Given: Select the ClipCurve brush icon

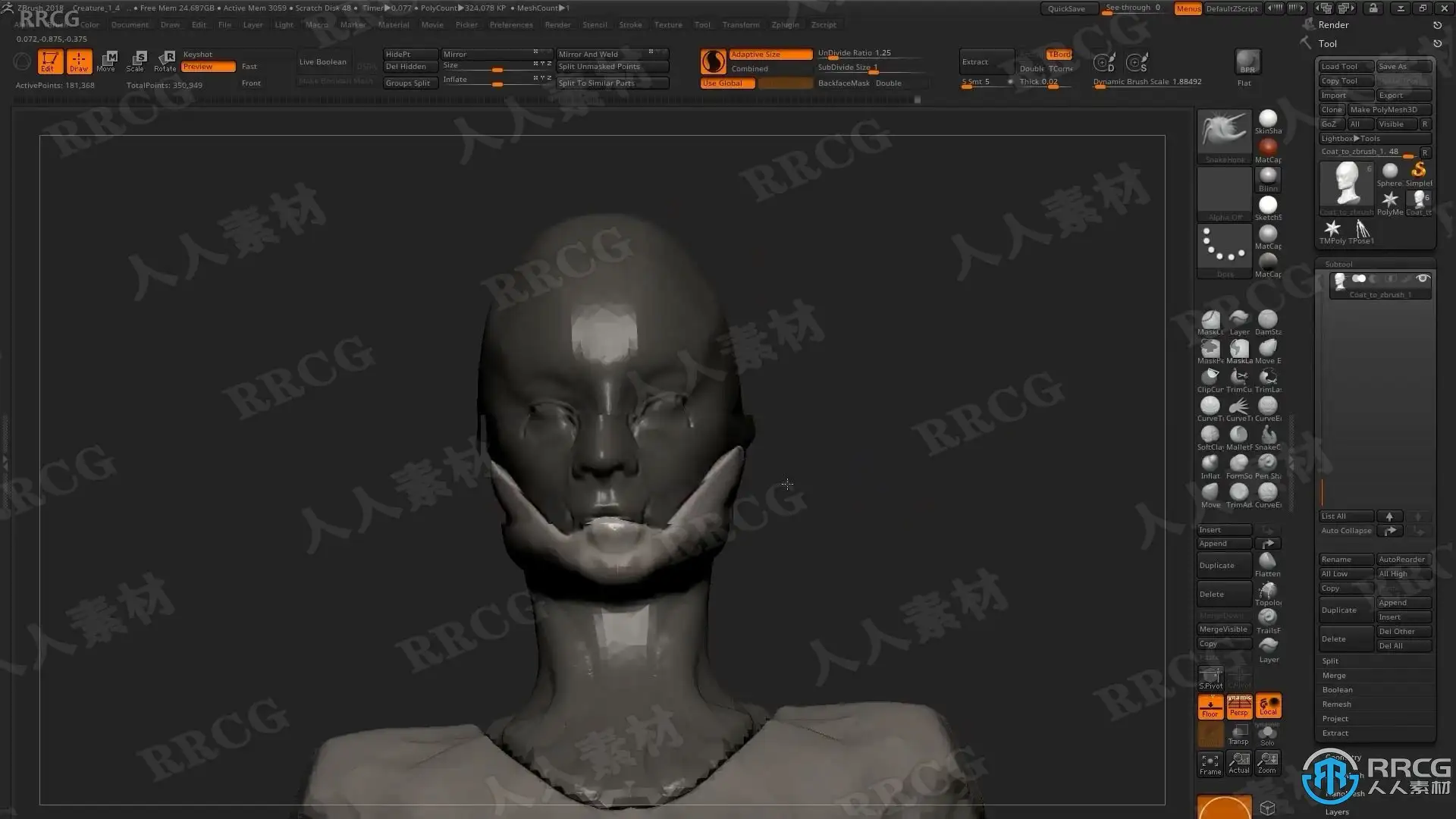Looking at the screenshot, I should (x=1210, y=377).
